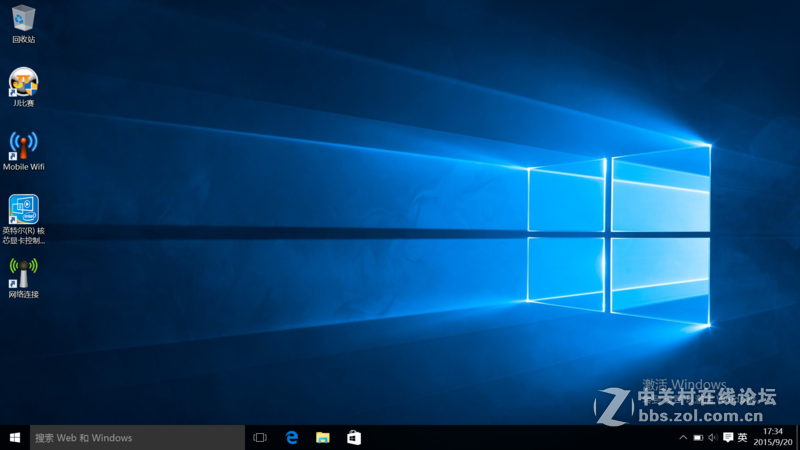The image size is (800, 450).
Task: Click the 回收站 label under Recycle Bin
Action: [23, 40]
